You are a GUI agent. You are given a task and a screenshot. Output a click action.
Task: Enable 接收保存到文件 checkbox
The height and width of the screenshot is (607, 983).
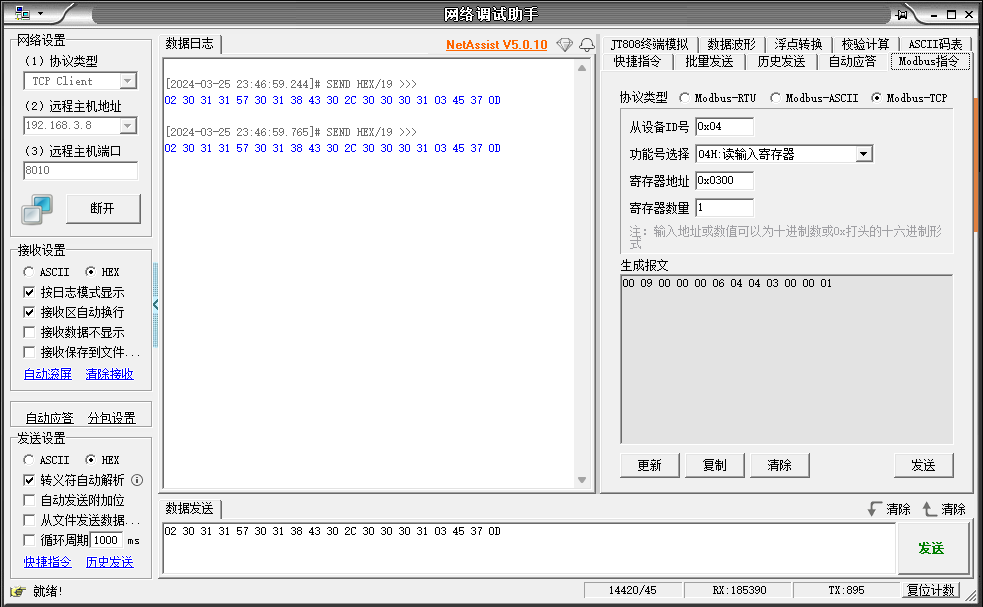point(29,352)
